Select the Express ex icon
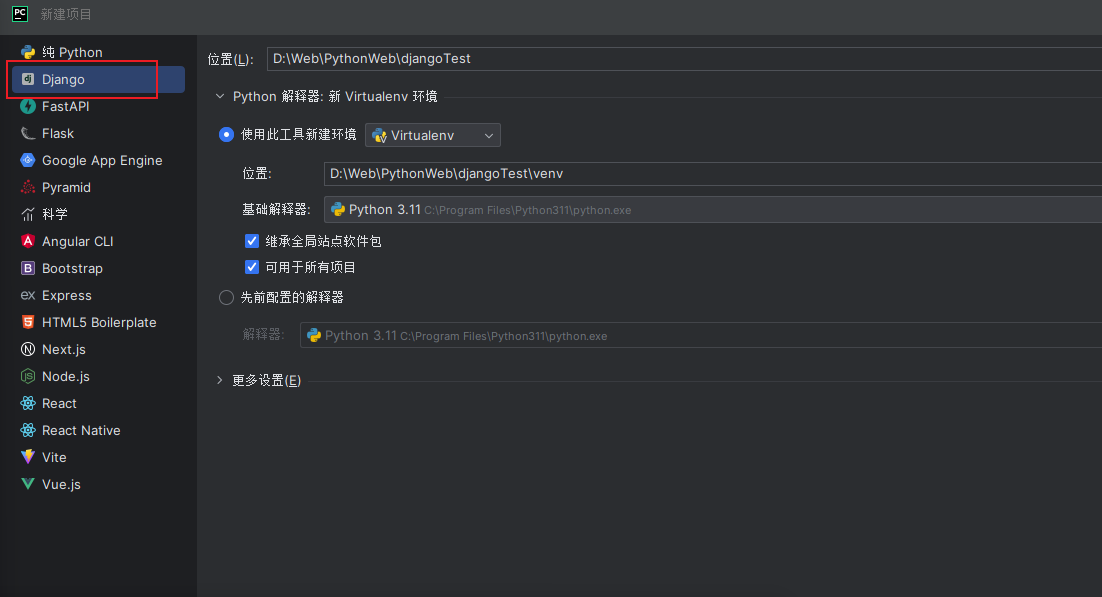 (x=28, y=295)
